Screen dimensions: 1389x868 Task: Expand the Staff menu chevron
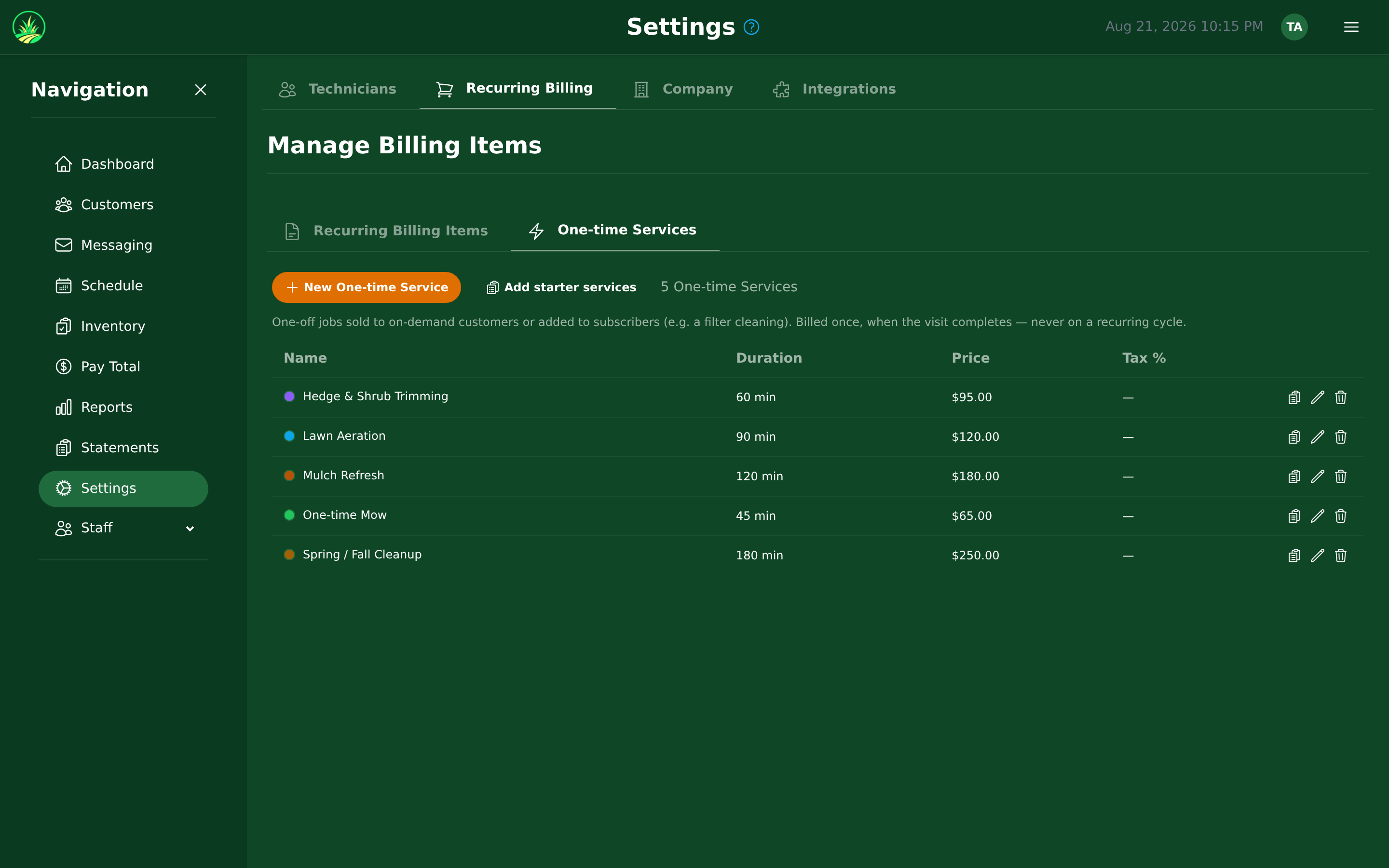[190, 529]
